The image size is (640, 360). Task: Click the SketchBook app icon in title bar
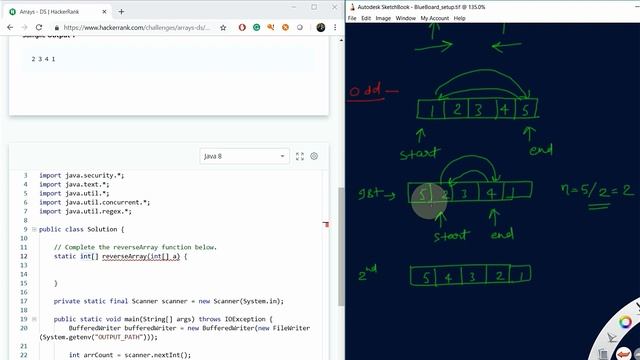(x=352, y=7)
